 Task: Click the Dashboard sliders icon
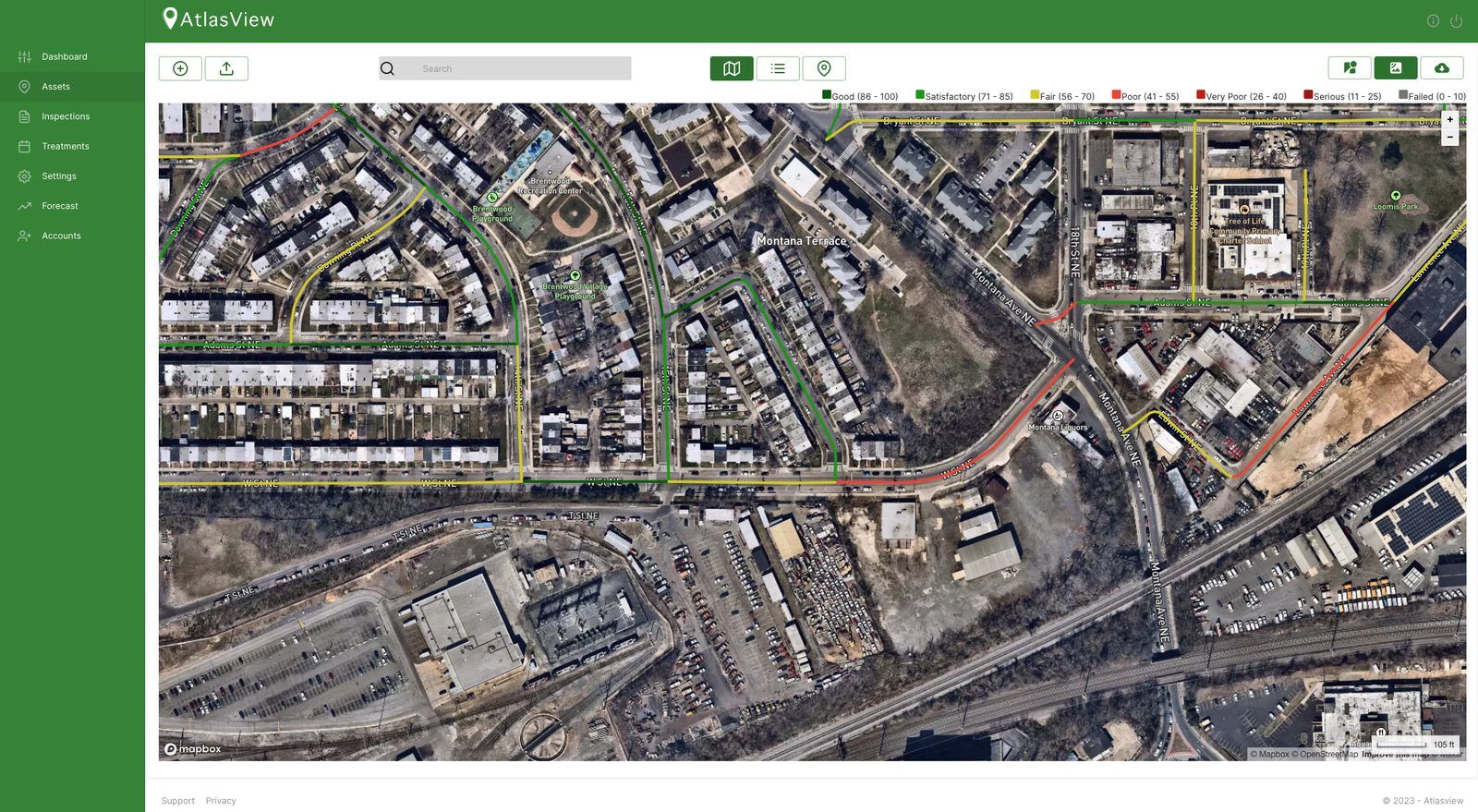[24, 57]
